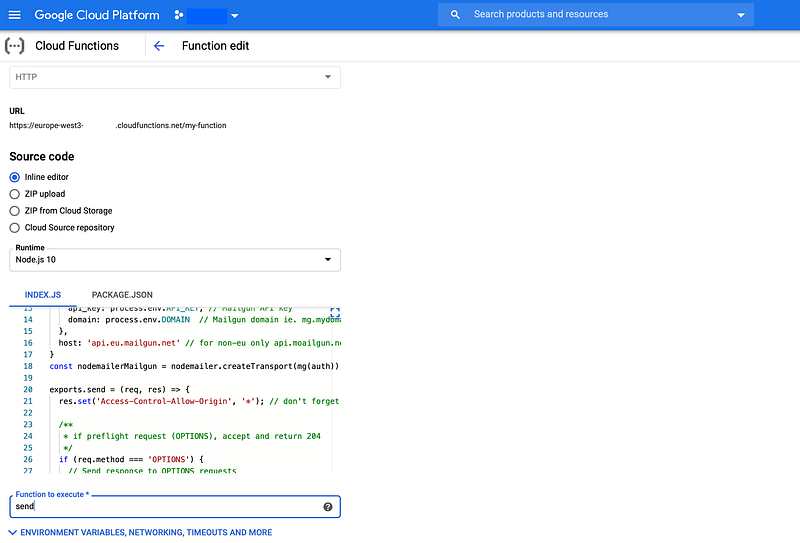Open the Runtime Node.js 10 dropdown
The image size is (800, 543).
(175, 260)
